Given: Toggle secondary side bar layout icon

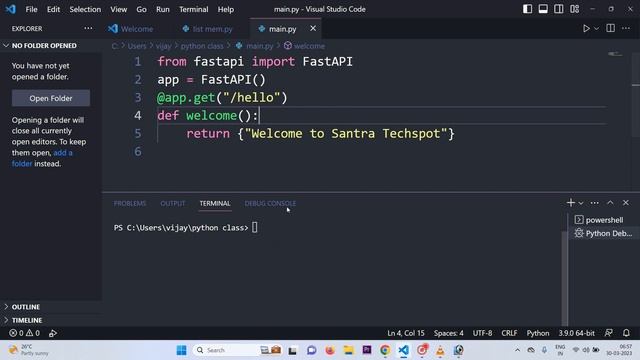Looking at the screenshot, I should click(558, 9).
